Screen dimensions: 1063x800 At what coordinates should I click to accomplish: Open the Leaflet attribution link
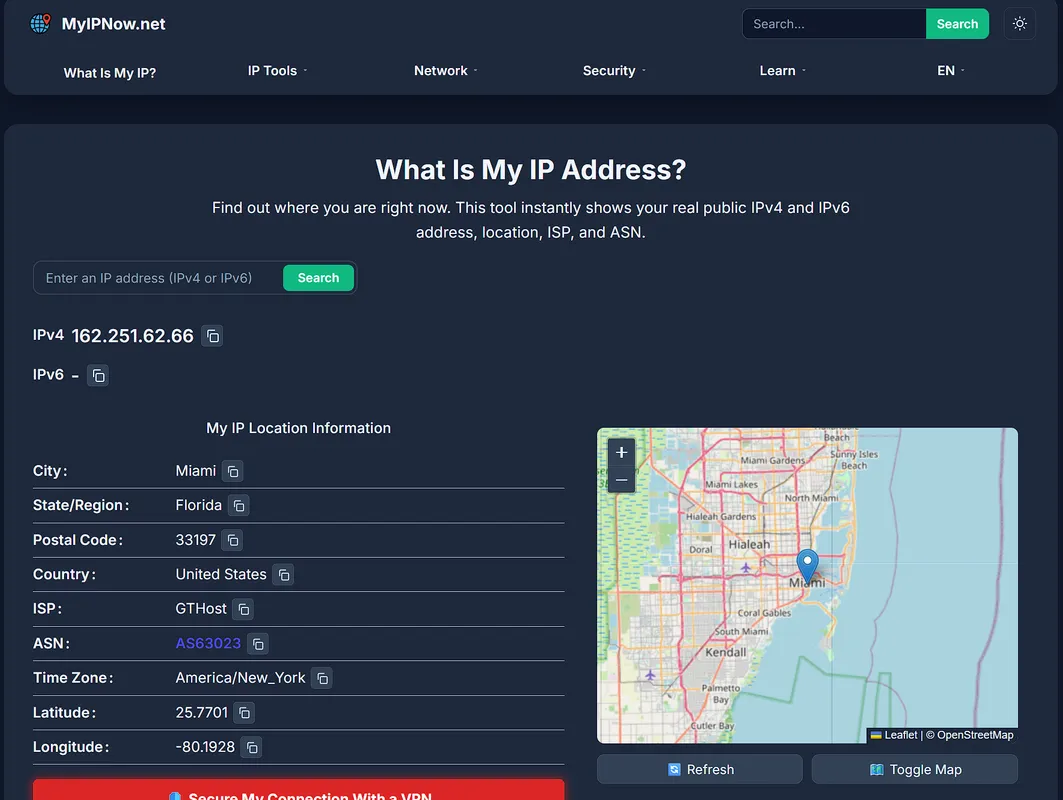click(x=894, y=735)
